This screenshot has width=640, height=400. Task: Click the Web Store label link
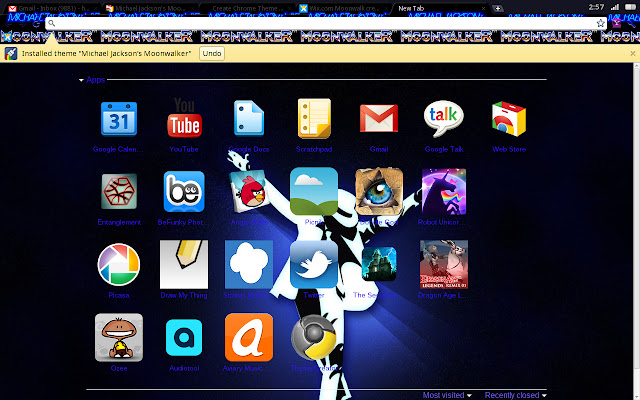[x=509, y=149]
